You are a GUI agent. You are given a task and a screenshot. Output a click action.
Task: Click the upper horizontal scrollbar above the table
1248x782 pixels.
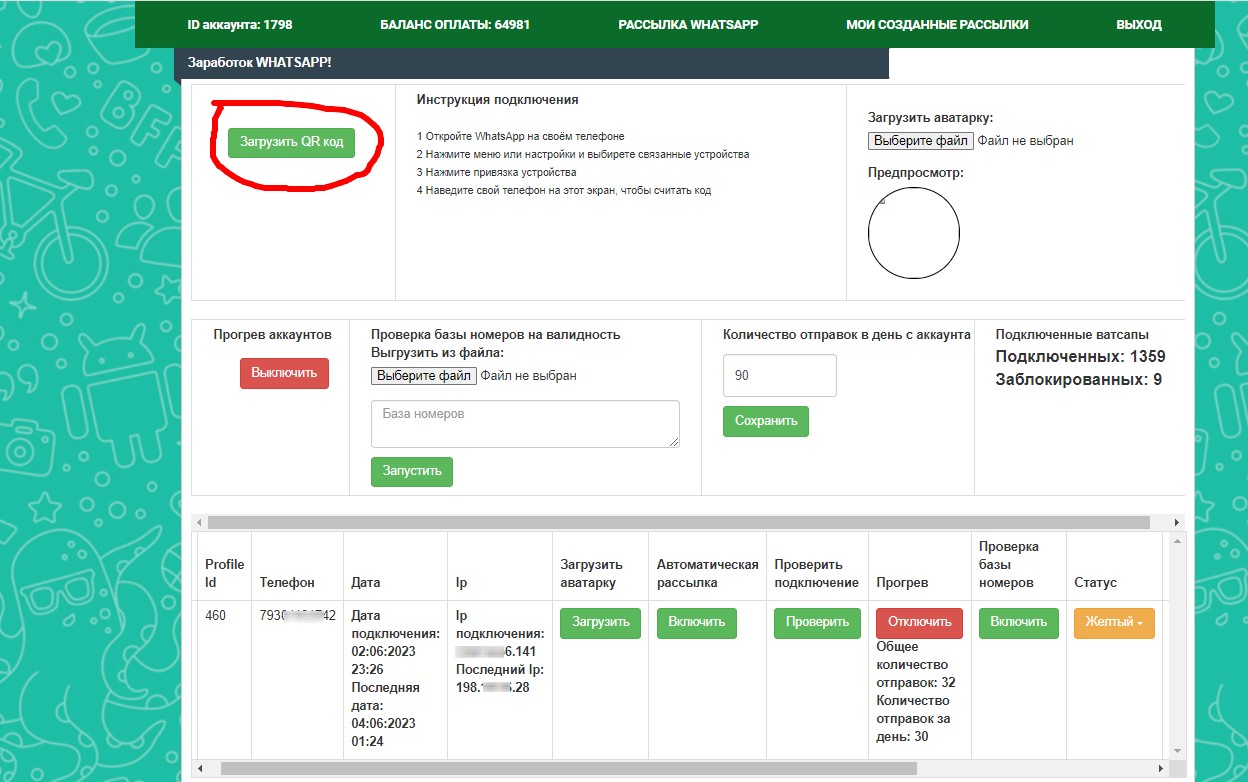[678, 523]
